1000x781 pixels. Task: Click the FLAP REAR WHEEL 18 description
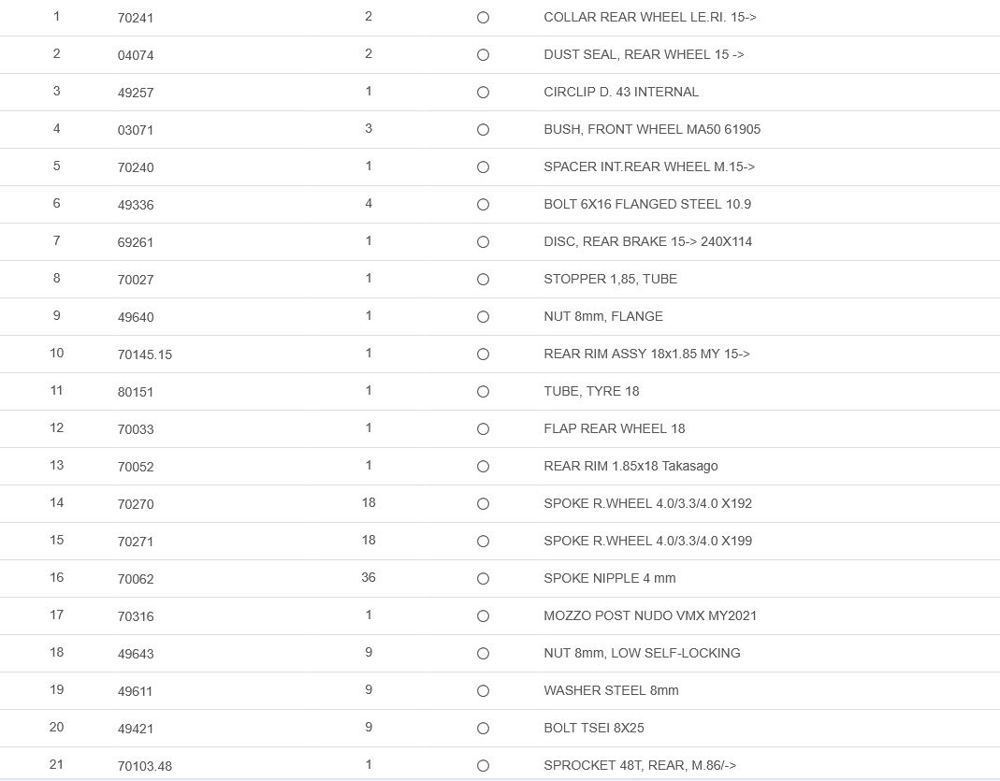pos(614,429)
